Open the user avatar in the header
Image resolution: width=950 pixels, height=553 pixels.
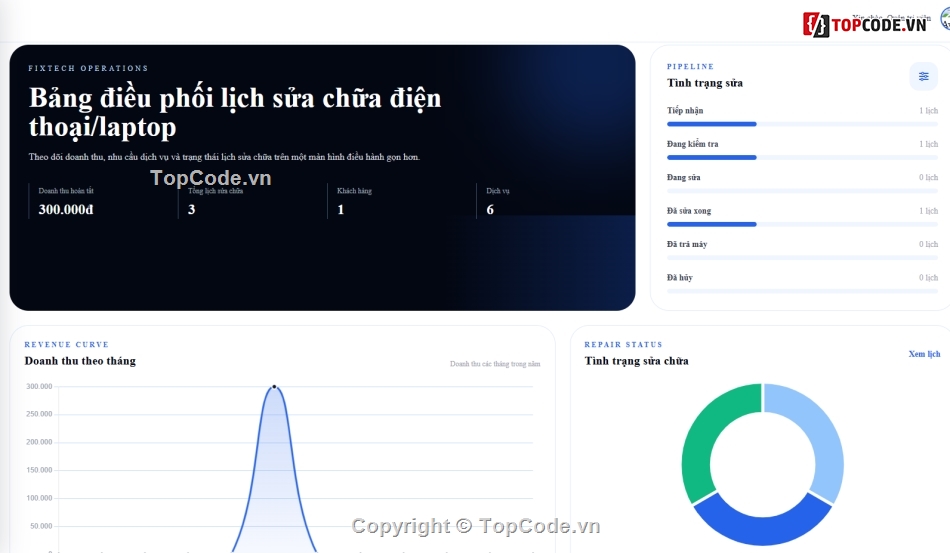pos(945,19)
